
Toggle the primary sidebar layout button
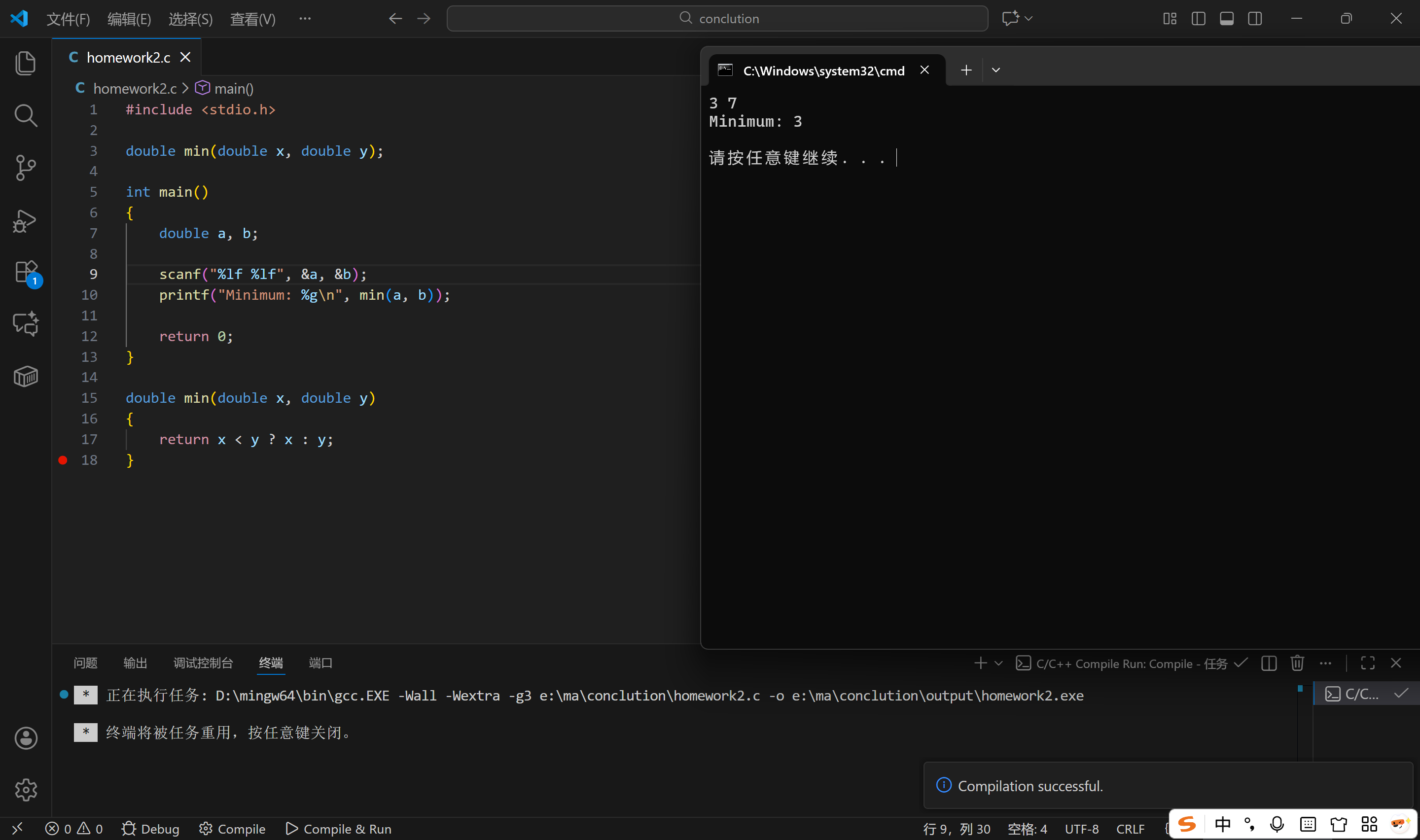[x=1198, y=19]
